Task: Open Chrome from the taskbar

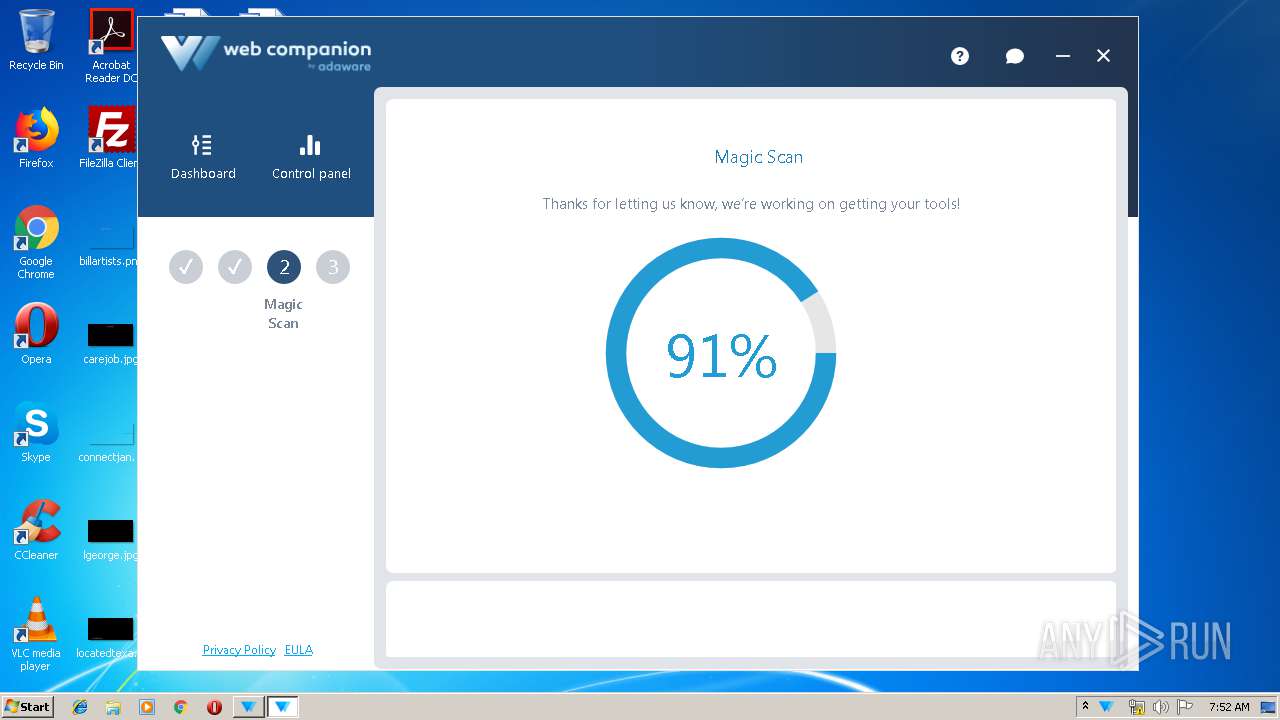Action: pyautogui.click(x=180, y=707)
